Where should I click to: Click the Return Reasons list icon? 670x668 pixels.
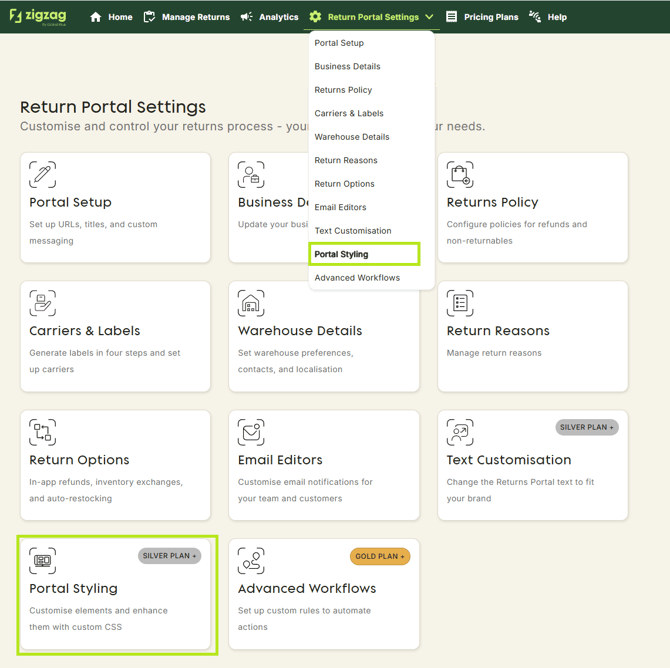click(460, 303)
